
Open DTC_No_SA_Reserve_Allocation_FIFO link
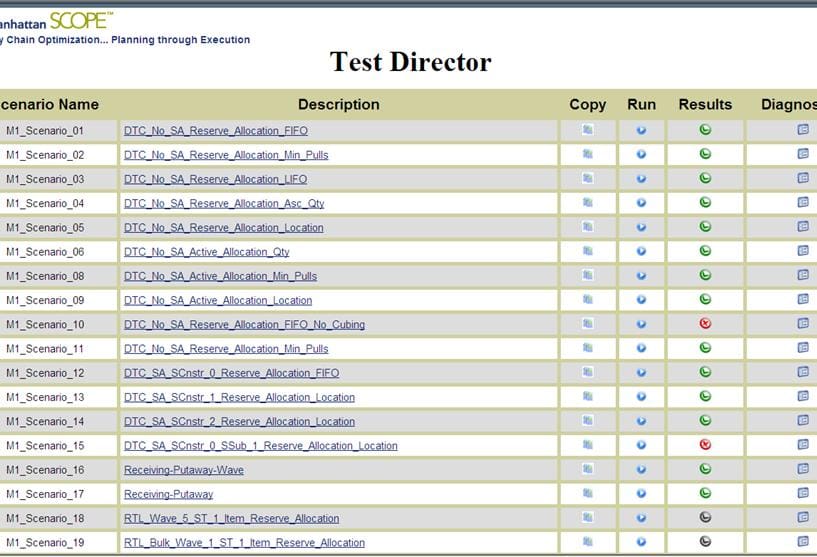coord(216,131)
